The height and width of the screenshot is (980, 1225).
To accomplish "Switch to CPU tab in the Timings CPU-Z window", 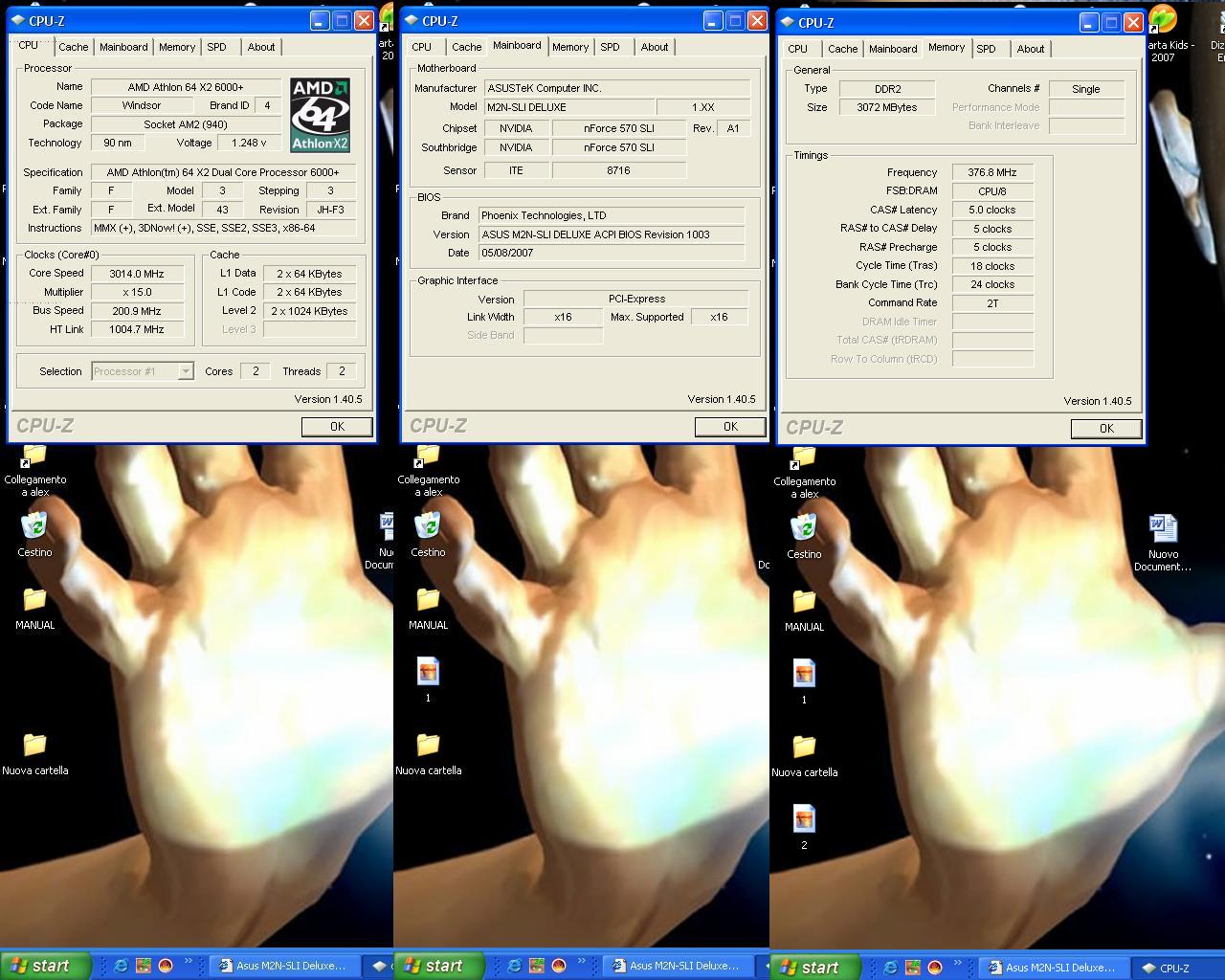I will tap(798, 49).
